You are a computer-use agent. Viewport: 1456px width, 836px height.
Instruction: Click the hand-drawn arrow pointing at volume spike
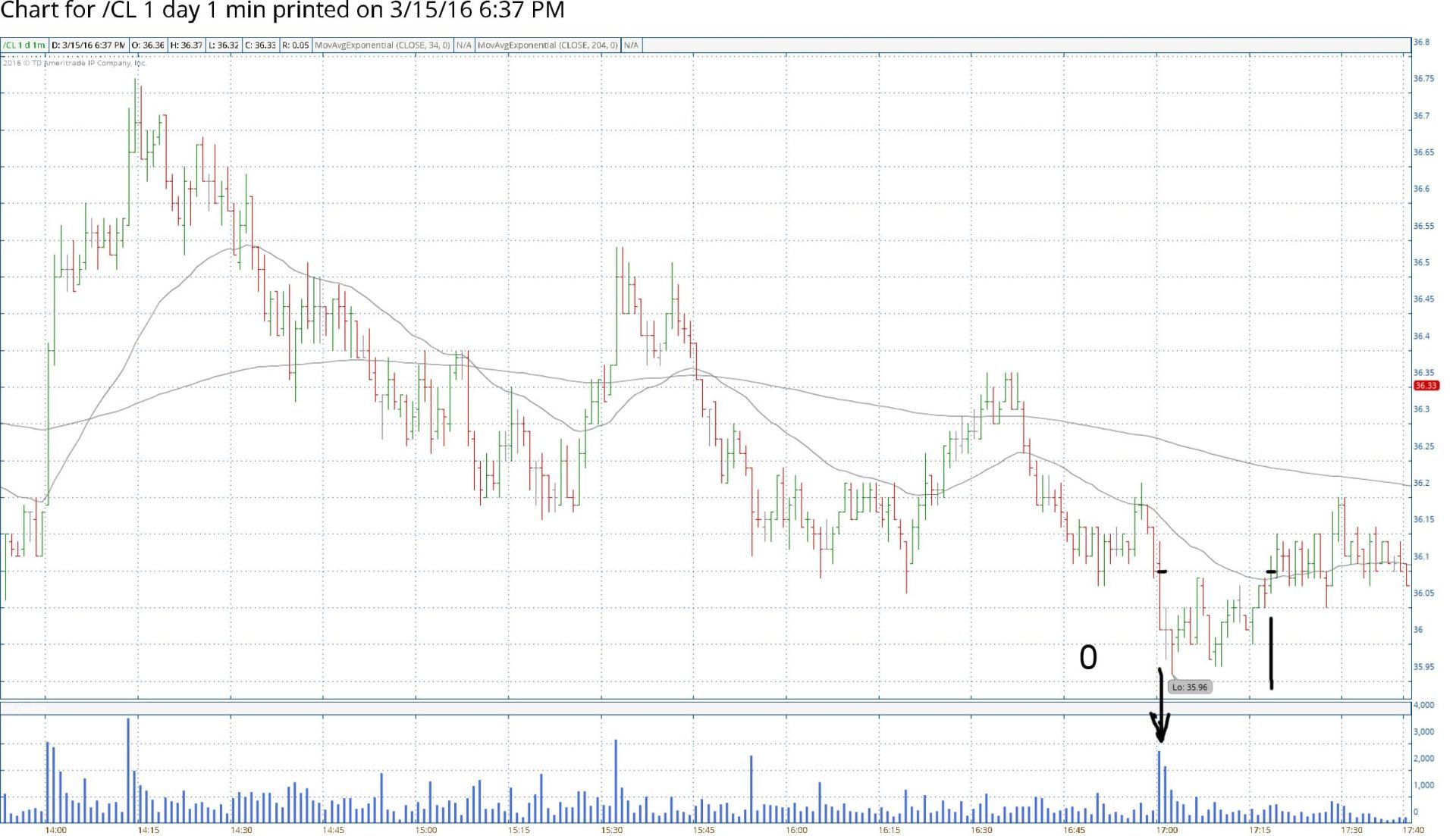point(1160,709)
